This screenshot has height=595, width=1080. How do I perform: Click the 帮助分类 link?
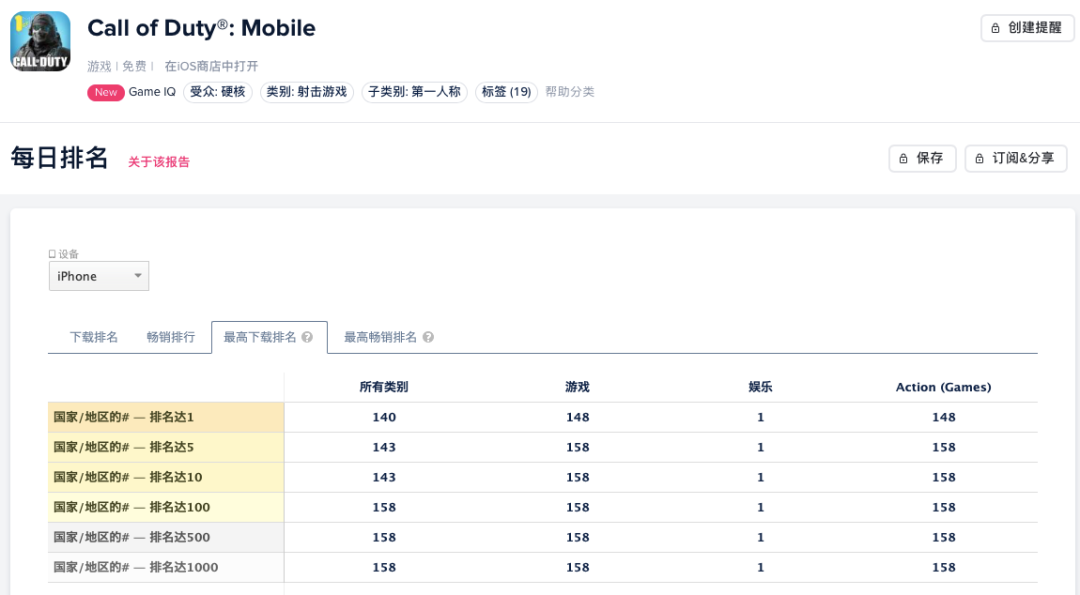coord(570,92)
